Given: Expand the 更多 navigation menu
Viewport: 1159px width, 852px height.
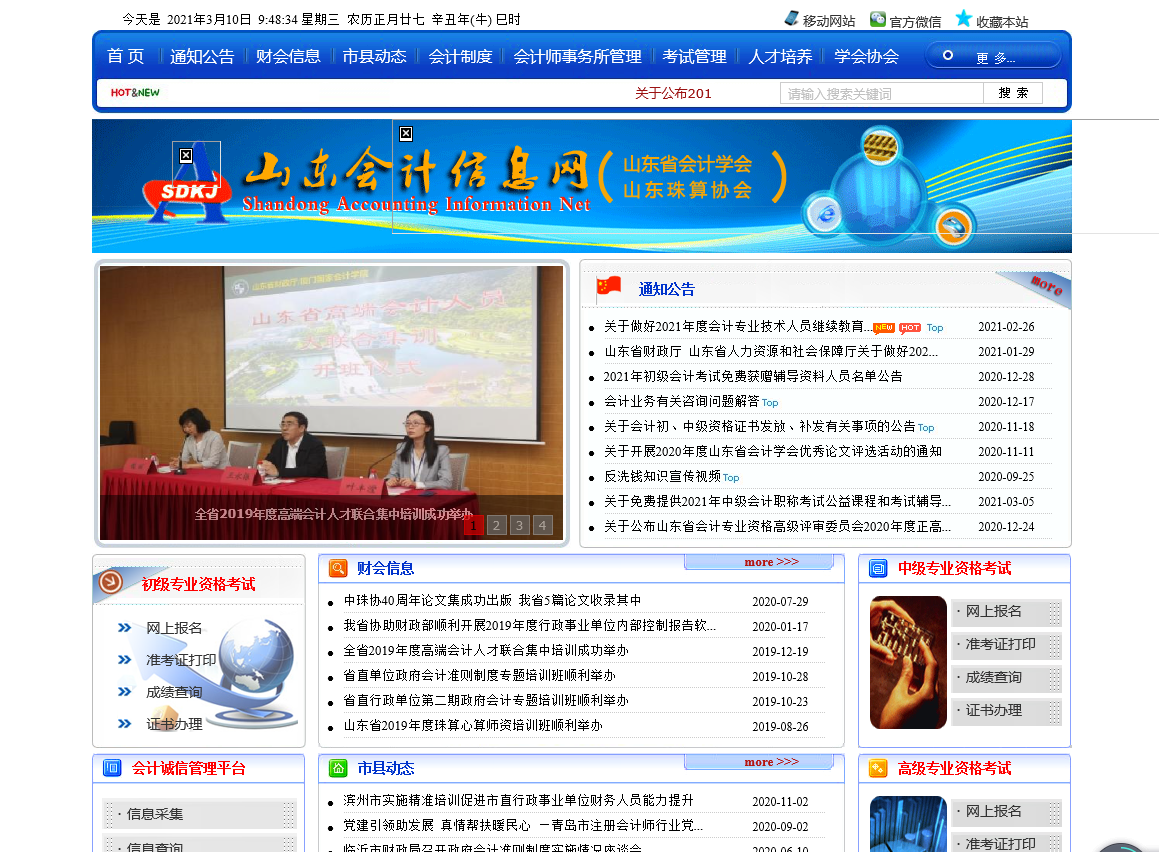Looking at the screenshot, I should 993,57.
